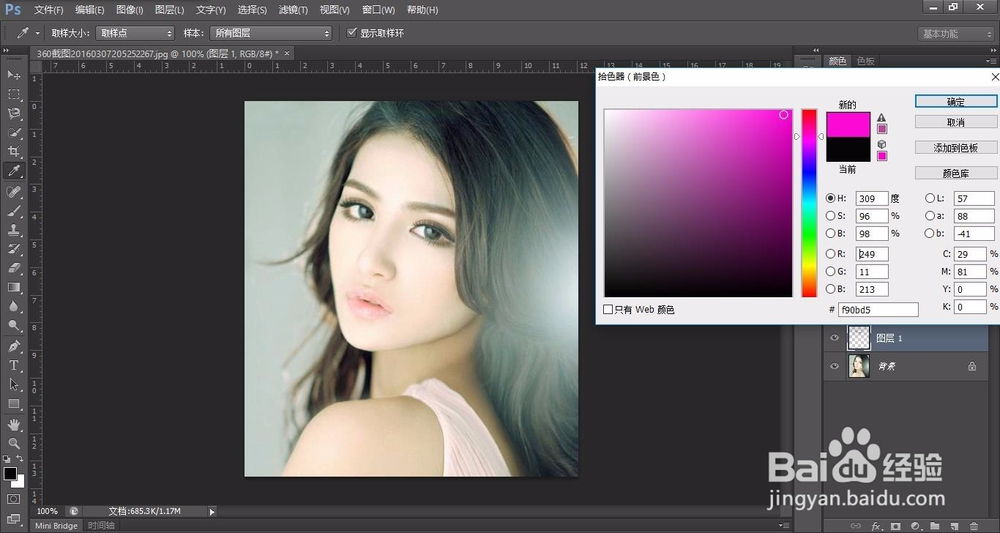Switch to the 色板 tab
Screen dimensions: 1000x533
865,61
